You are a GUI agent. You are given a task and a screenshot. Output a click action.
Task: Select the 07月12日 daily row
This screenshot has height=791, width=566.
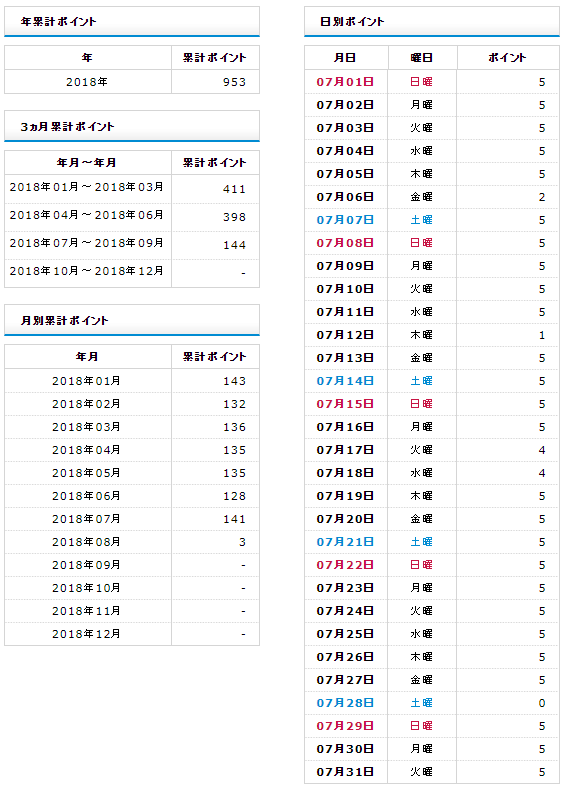(x=431, y=335)
